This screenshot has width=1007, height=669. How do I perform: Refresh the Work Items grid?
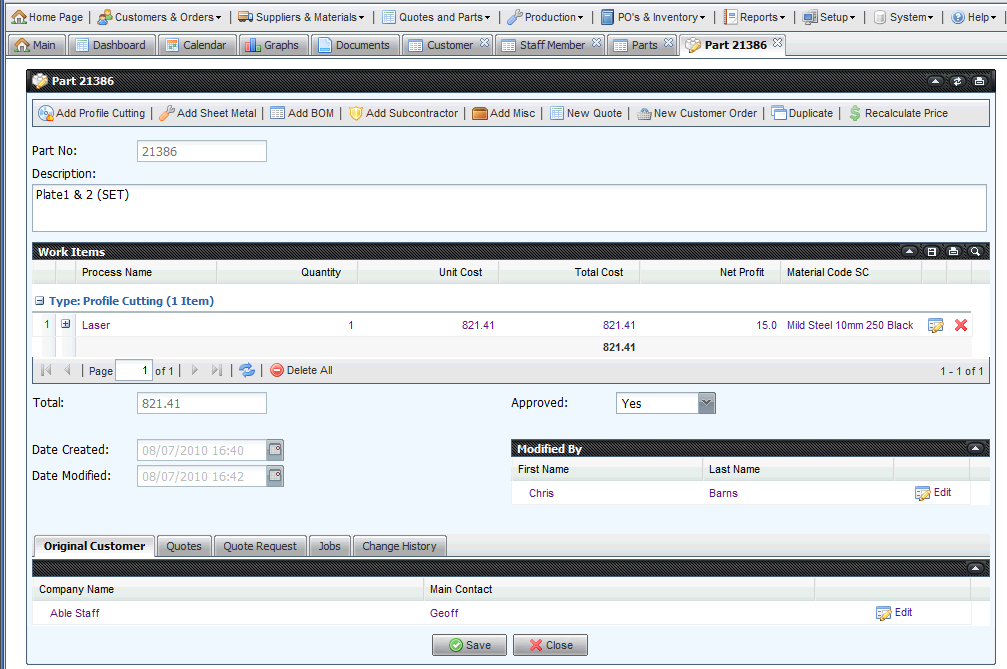[247, 371]
